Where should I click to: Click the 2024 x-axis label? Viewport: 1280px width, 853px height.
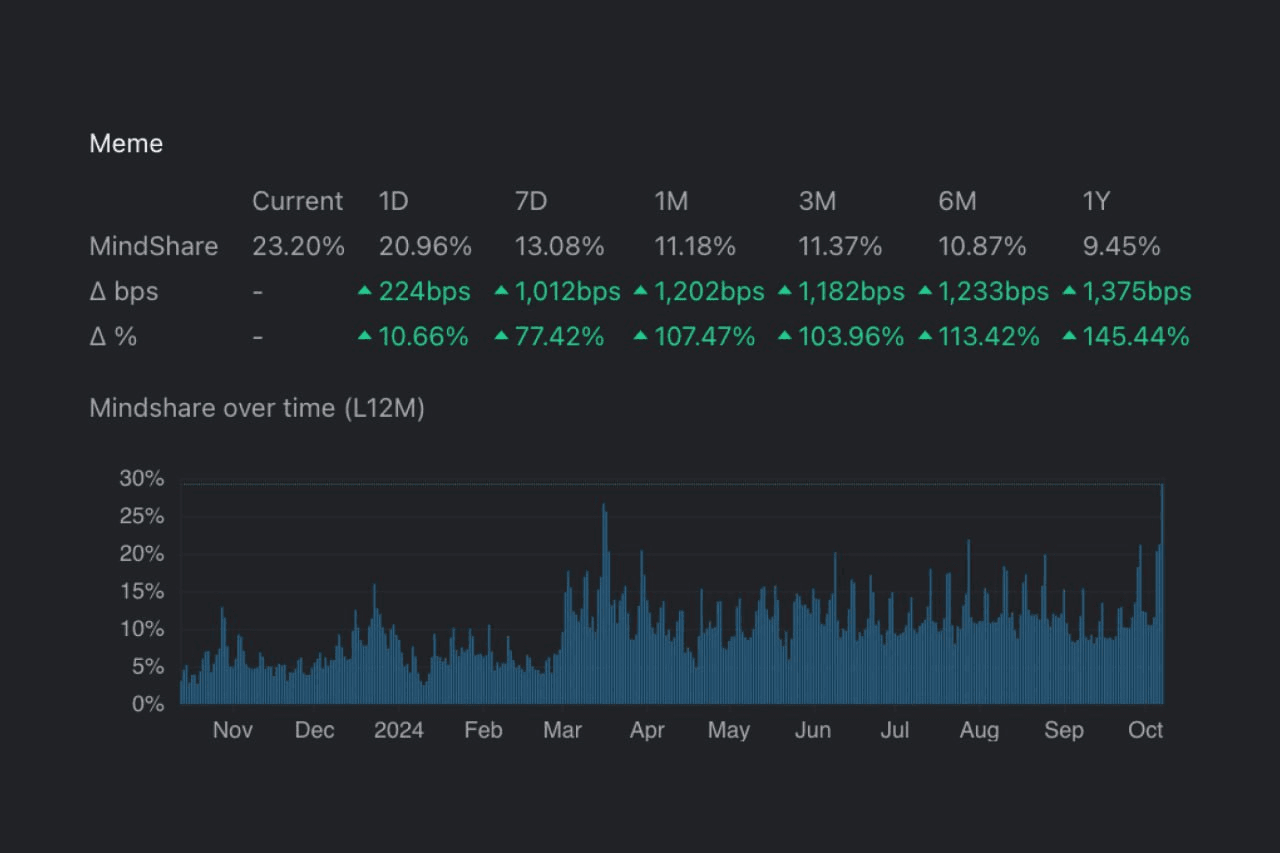[x=399, y=730]
